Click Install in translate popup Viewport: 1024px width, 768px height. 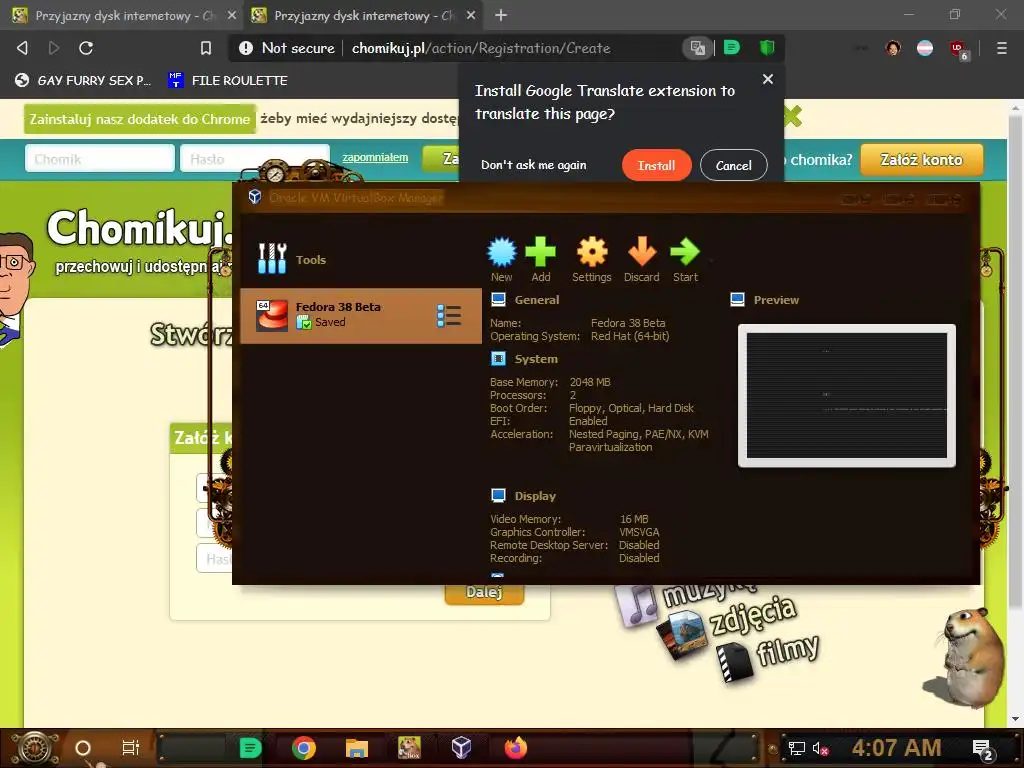656,165
